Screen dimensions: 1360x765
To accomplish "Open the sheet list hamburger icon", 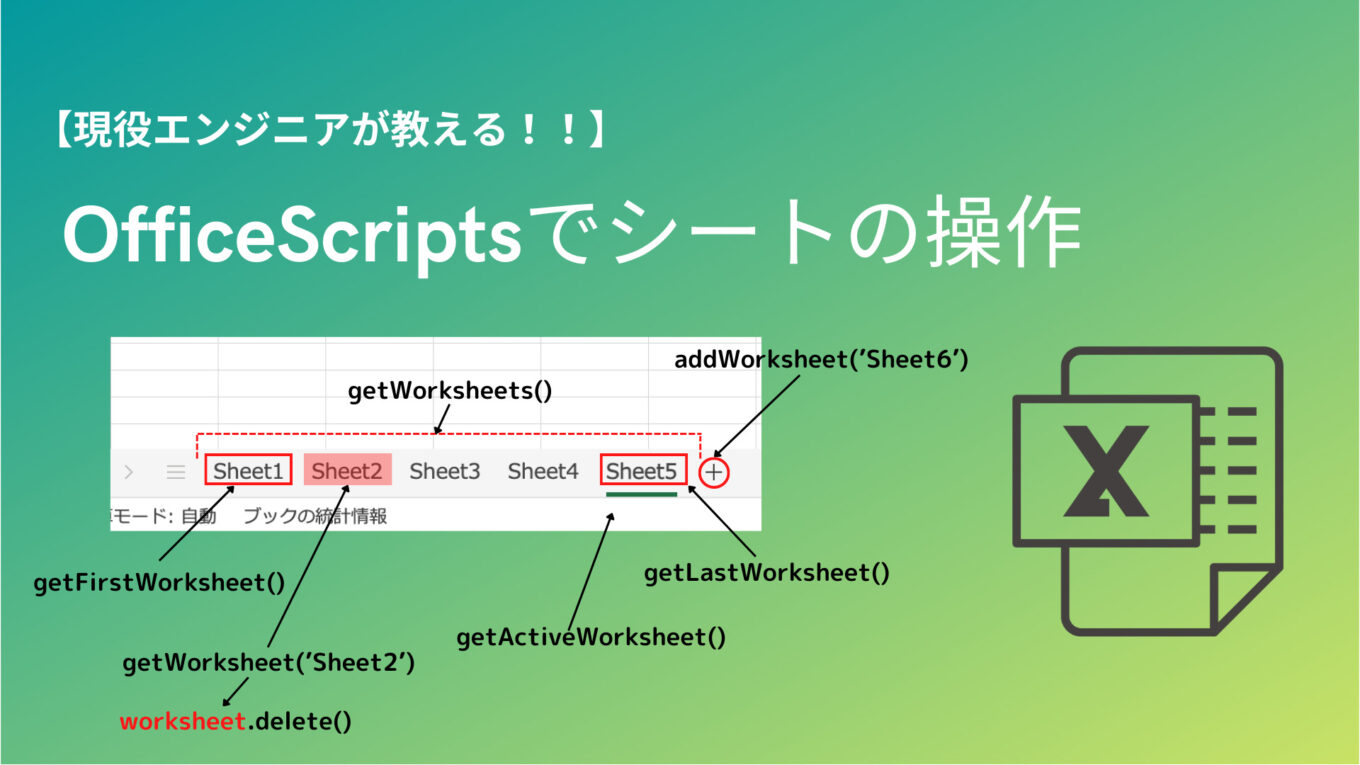I will click(x=176, y=471).
